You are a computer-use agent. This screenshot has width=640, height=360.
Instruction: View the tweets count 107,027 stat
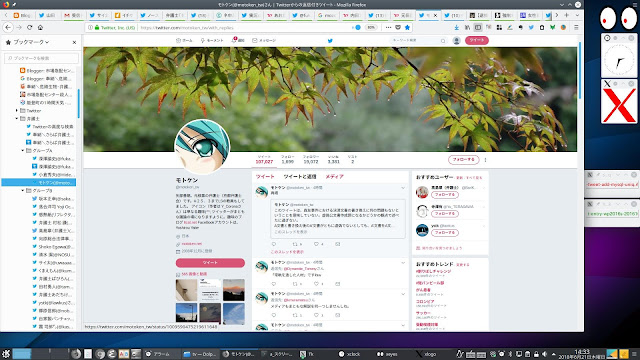pos(264,160)
